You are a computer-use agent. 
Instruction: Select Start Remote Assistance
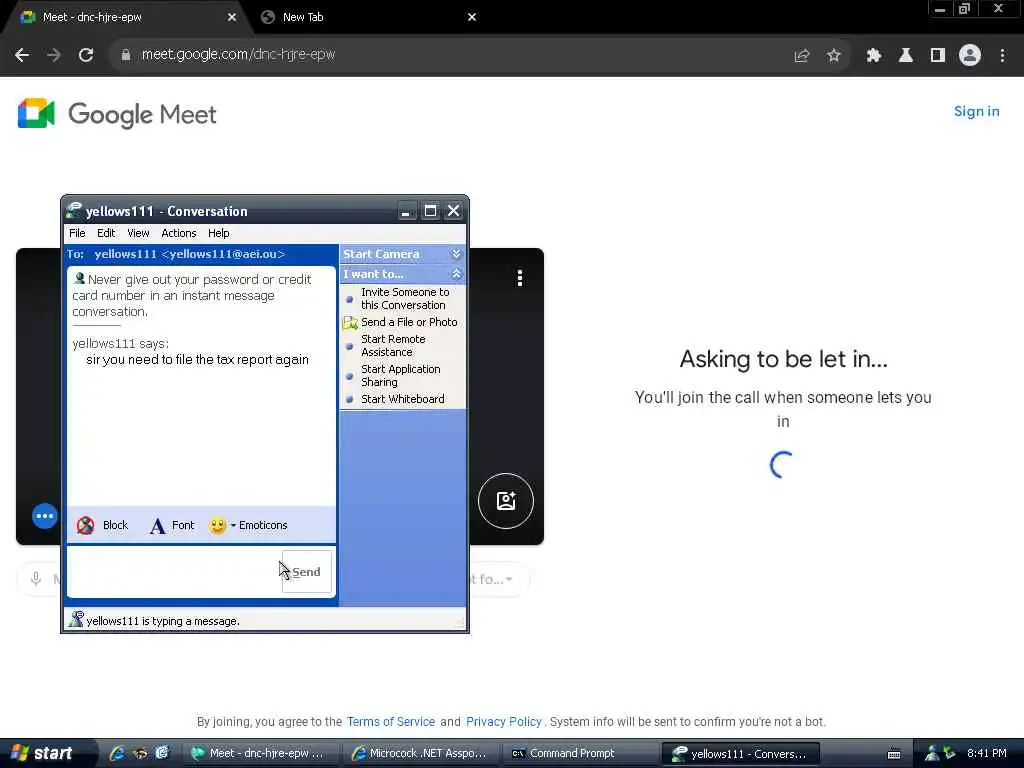tap(392, 345)
